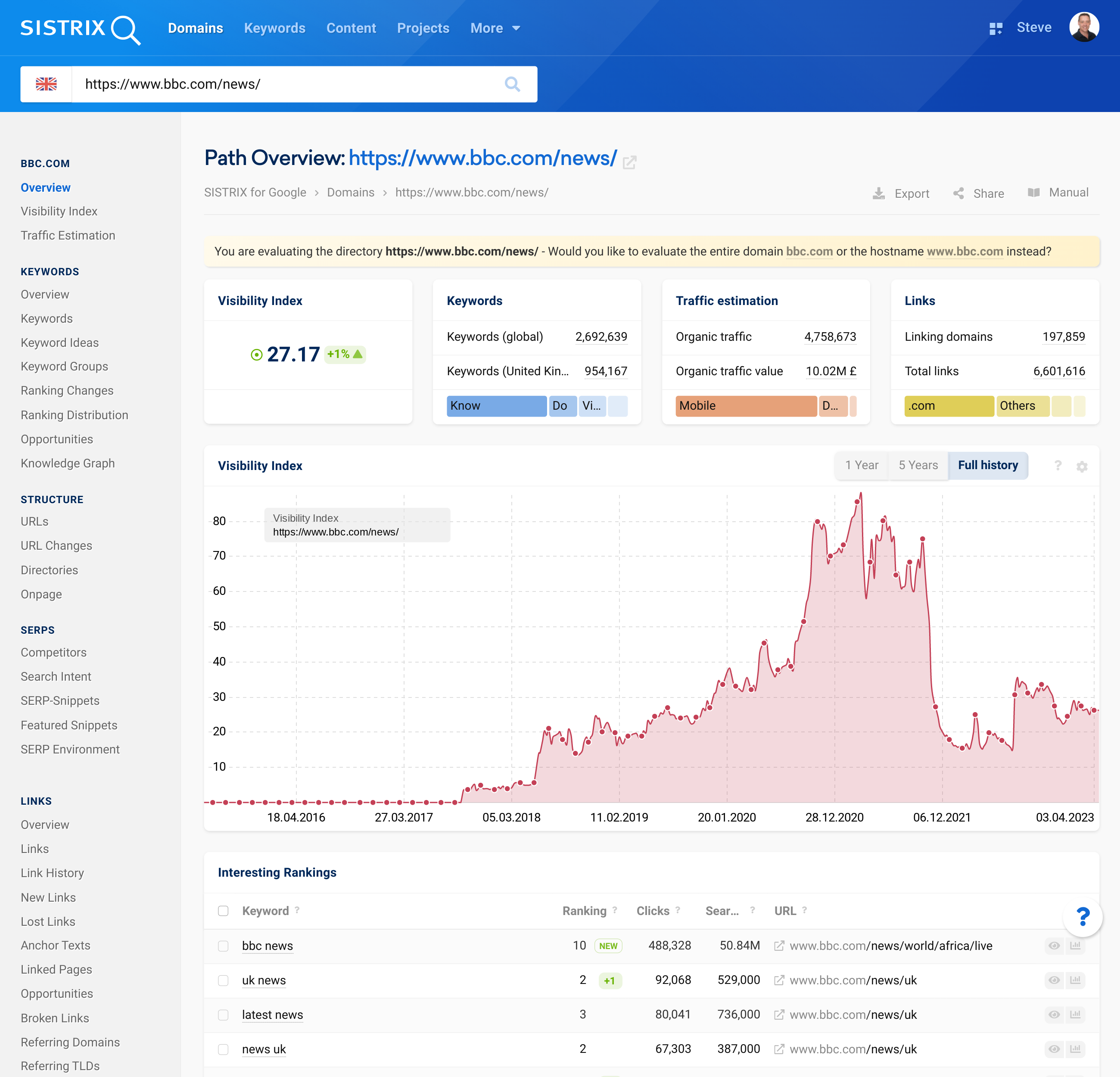Open external link icon for latest news row
The width and height of the screenshot is (1120, 1077).
779,1014
